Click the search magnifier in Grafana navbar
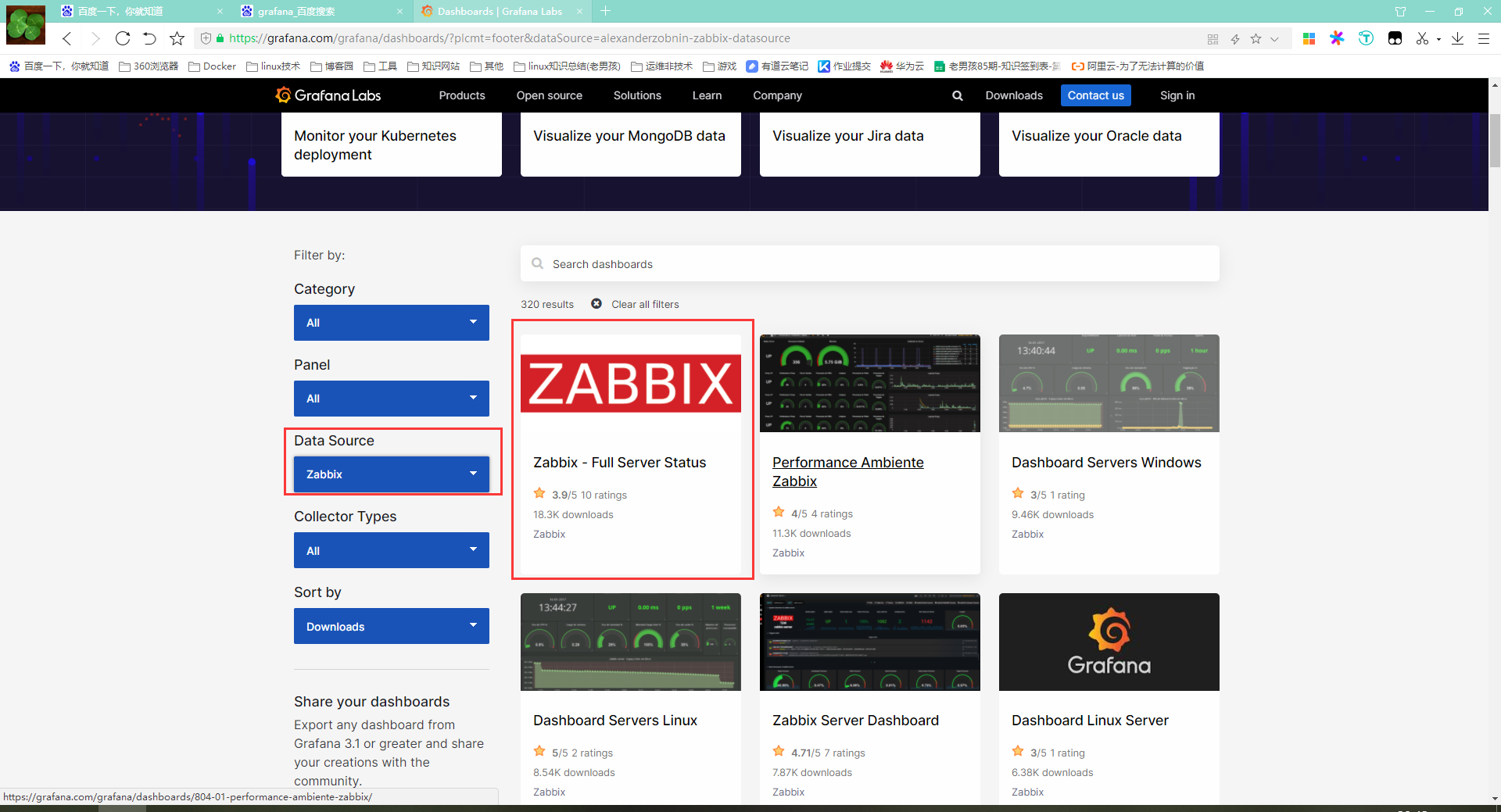 pyautogui.click(x=958, y=95)
